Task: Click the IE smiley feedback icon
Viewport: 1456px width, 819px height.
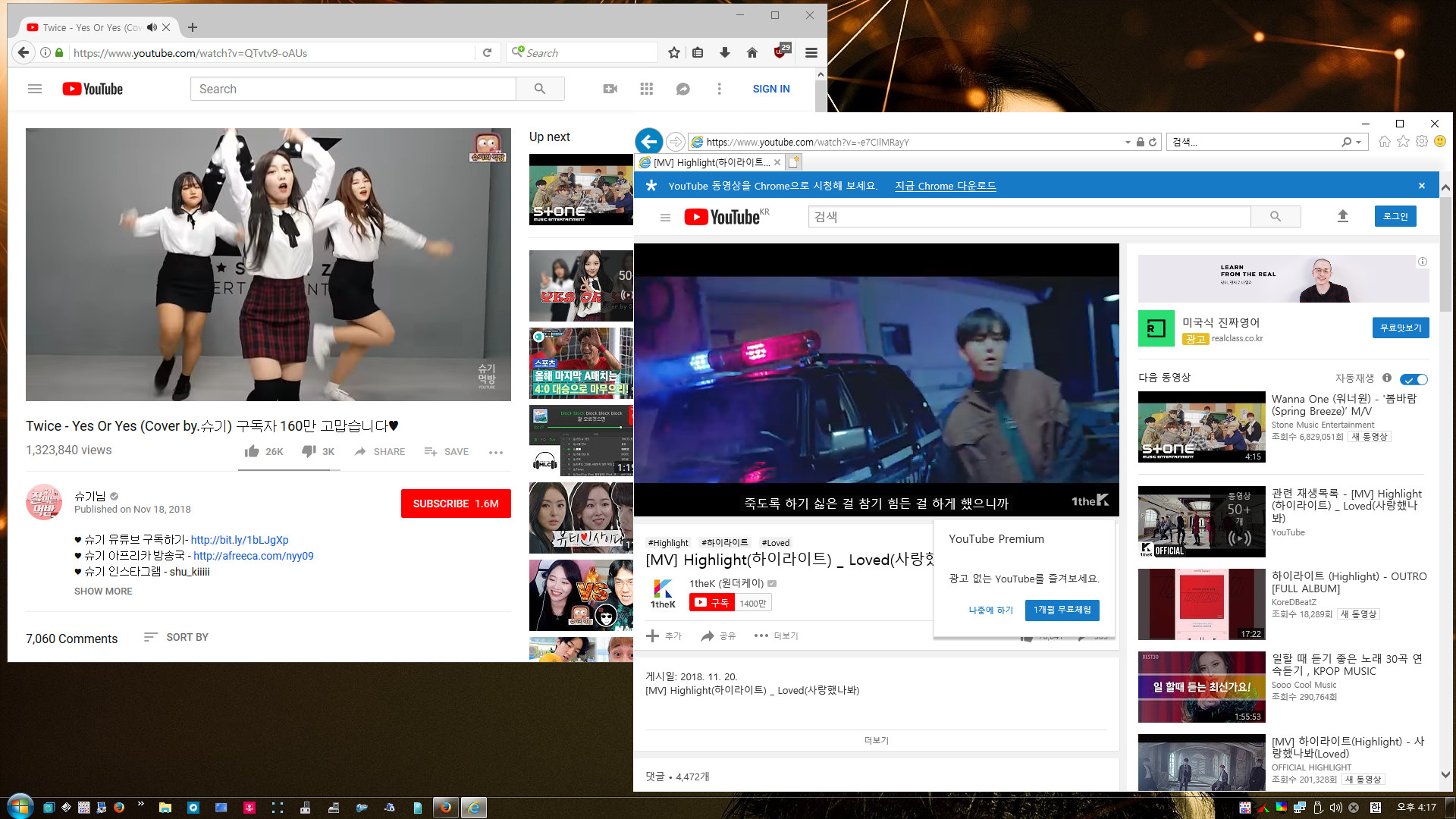Action: [x=1440, y=141]
